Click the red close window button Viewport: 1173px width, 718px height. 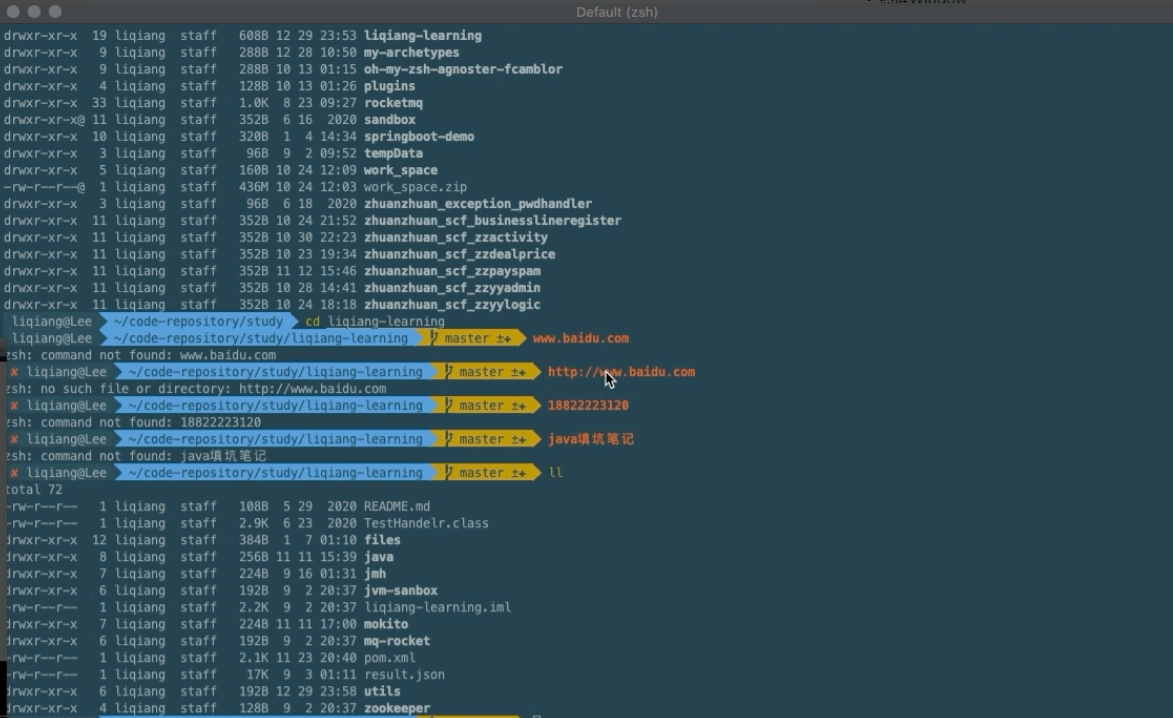point(12,11)
